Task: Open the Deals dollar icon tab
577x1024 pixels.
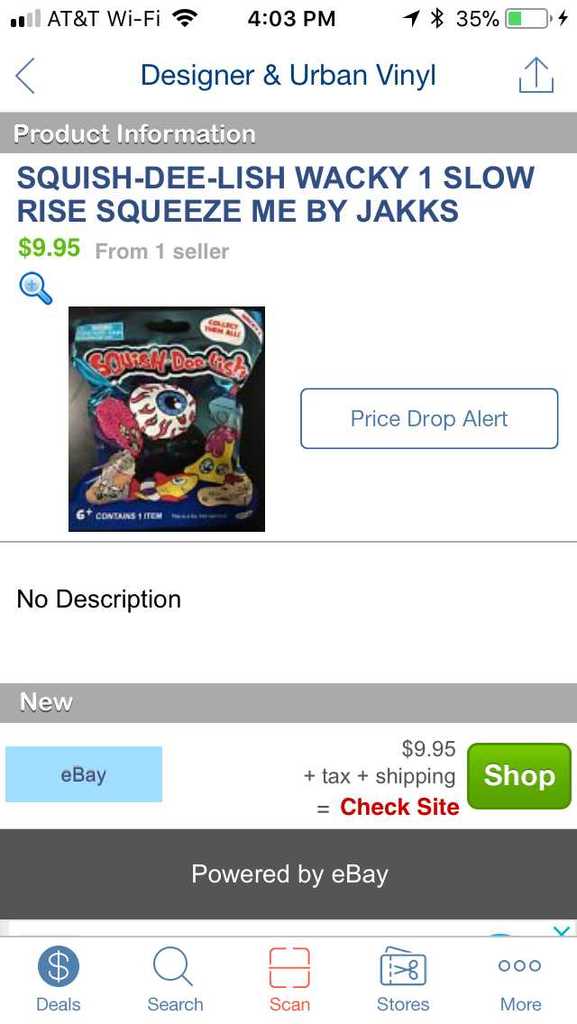Action: click(x=58, y=980)
